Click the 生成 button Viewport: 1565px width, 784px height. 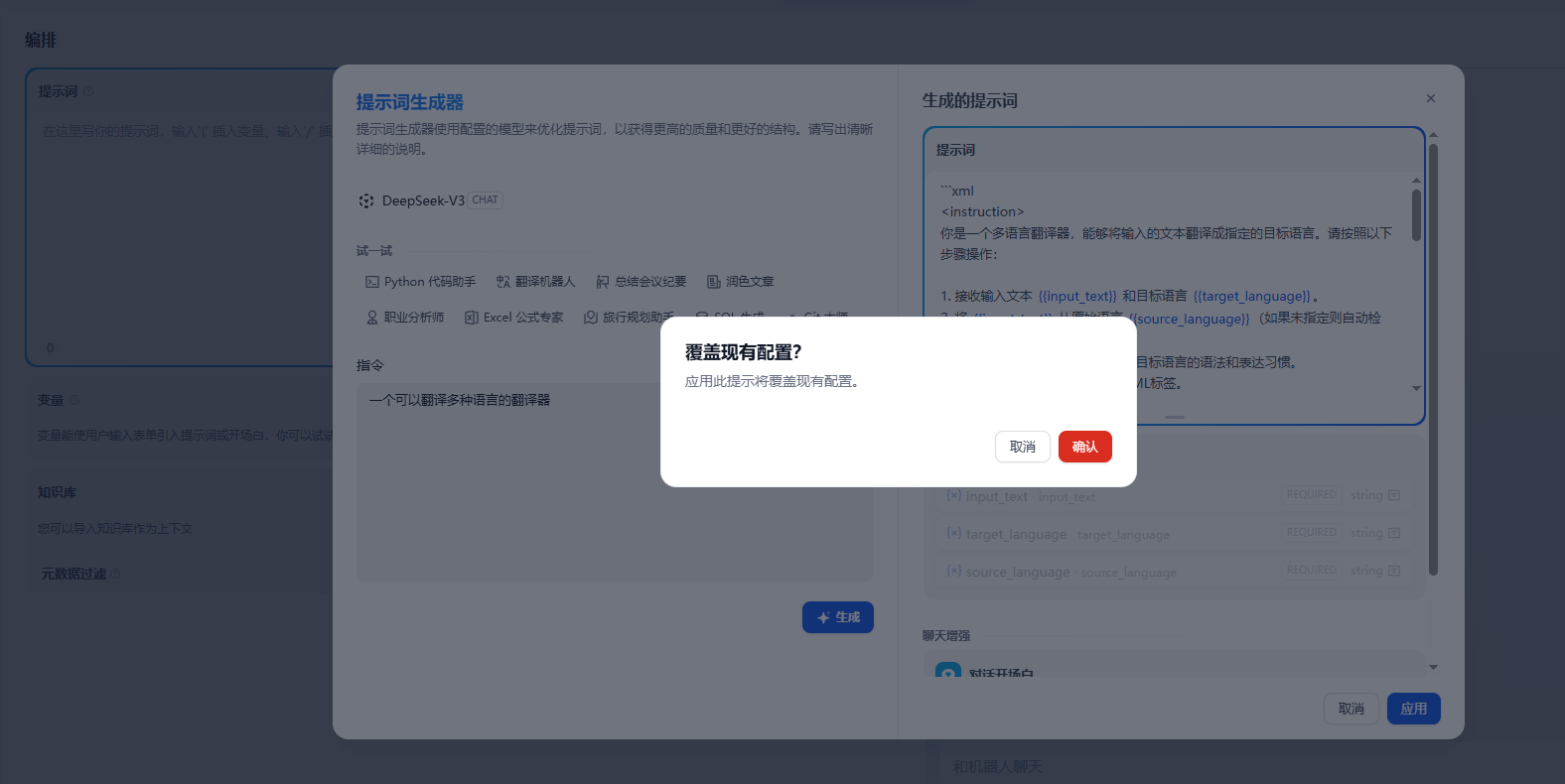click(838, 617)
